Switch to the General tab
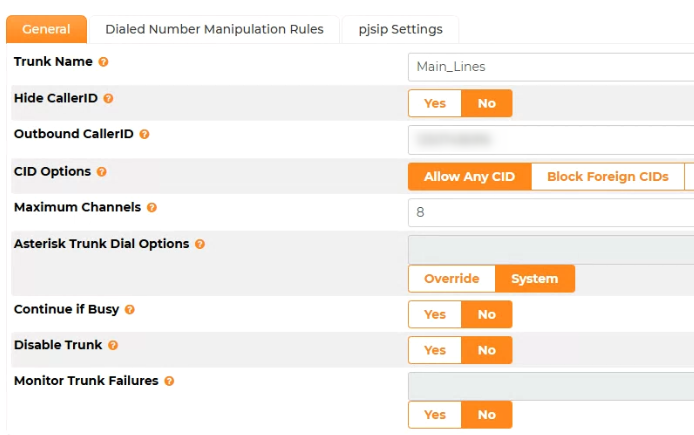 (46, 29)
